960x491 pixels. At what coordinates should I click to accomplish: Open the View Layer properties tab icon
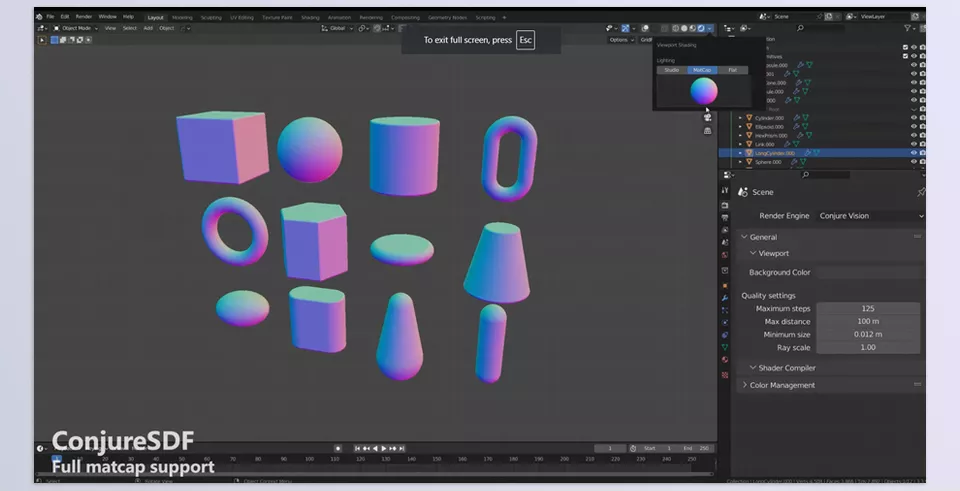click(725, 230)
